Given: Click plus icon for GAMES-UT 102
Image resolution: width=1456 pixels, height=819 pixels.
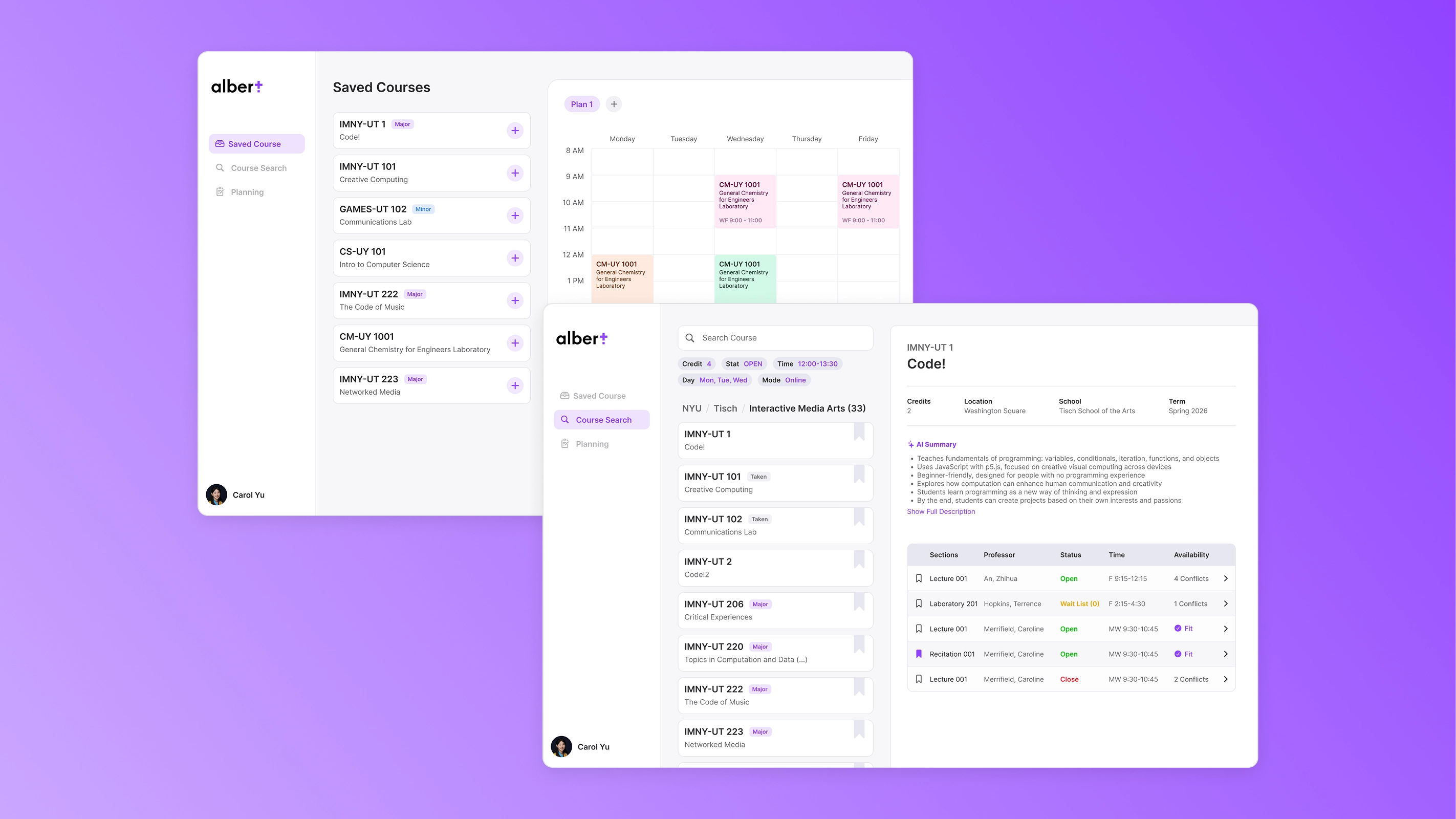Looking at the screenshot, I should coord(514,215).
